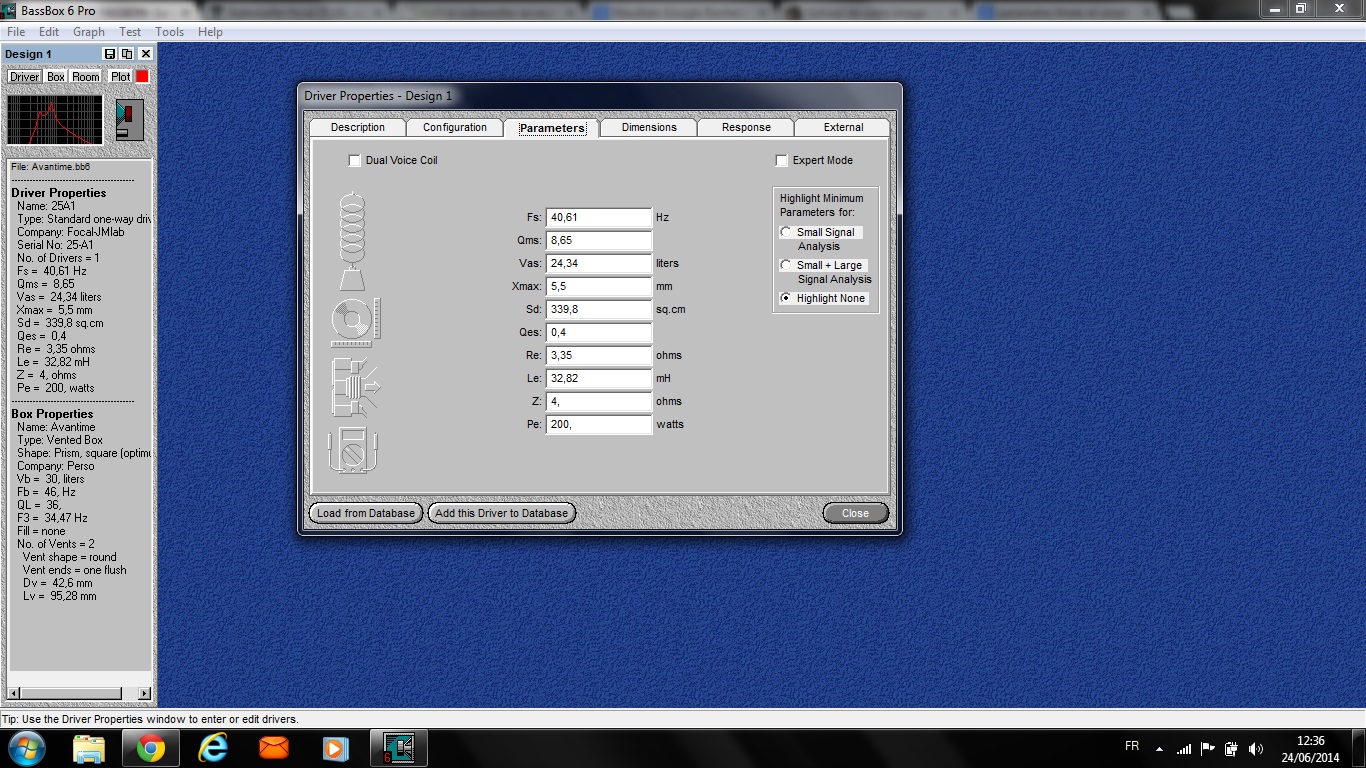1366x768 pixels.
Task: Click the duplicate design icon in Design 1 header
Action: coord(127,54)
